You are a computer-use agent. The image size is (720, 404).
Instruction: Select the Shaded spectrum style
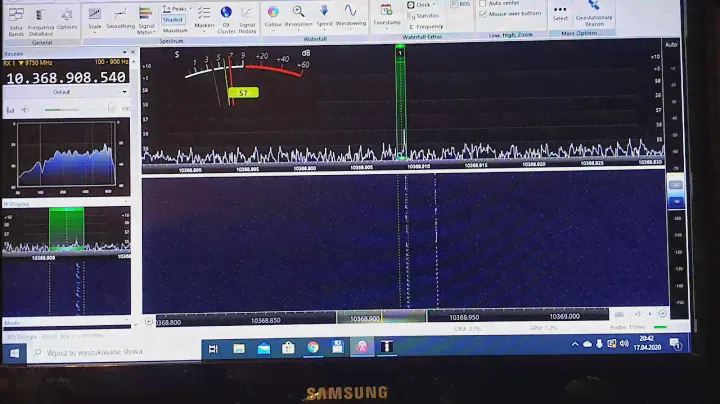point(174,19)
